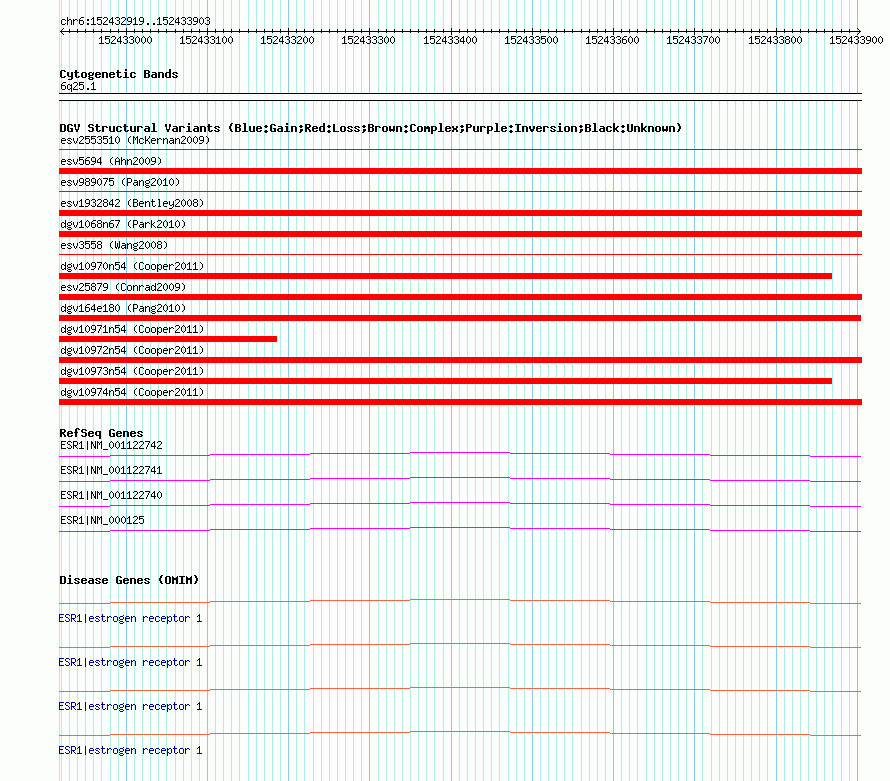
Task: Select variant esv1932842 (Bentley2008)
Action: [132, 203]
